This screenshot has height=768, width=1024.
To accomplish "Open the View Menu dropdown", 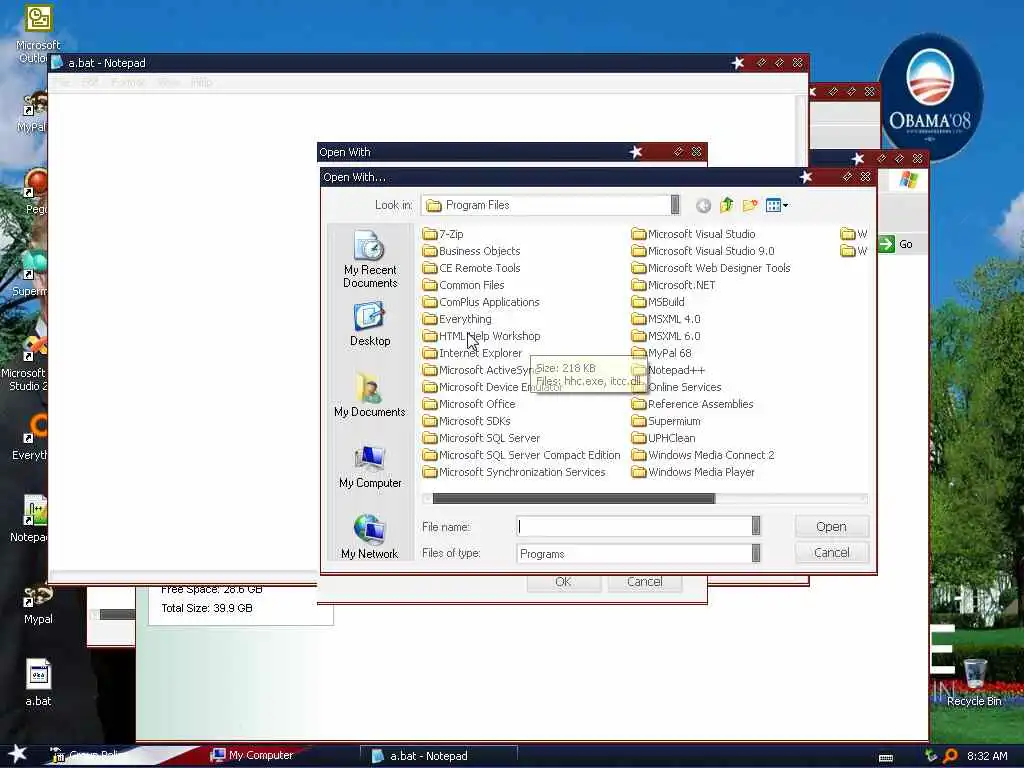I will click(x=776, y=206).
